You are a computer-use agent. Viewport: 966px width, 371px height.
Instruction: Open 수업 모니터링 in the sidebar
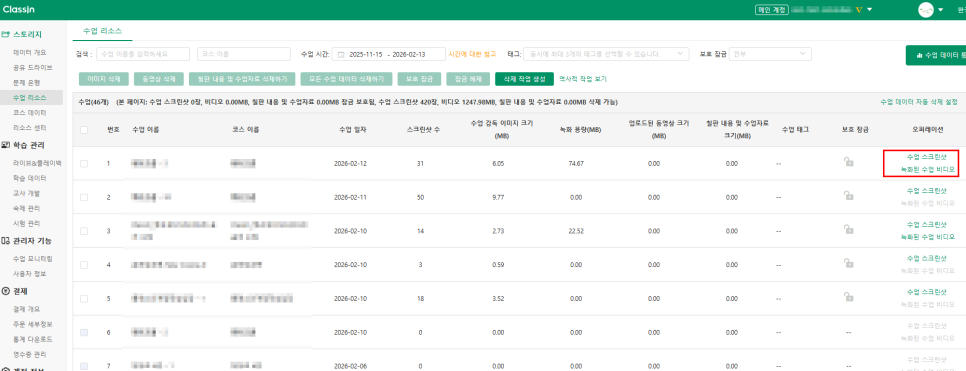tap(32, 258)
